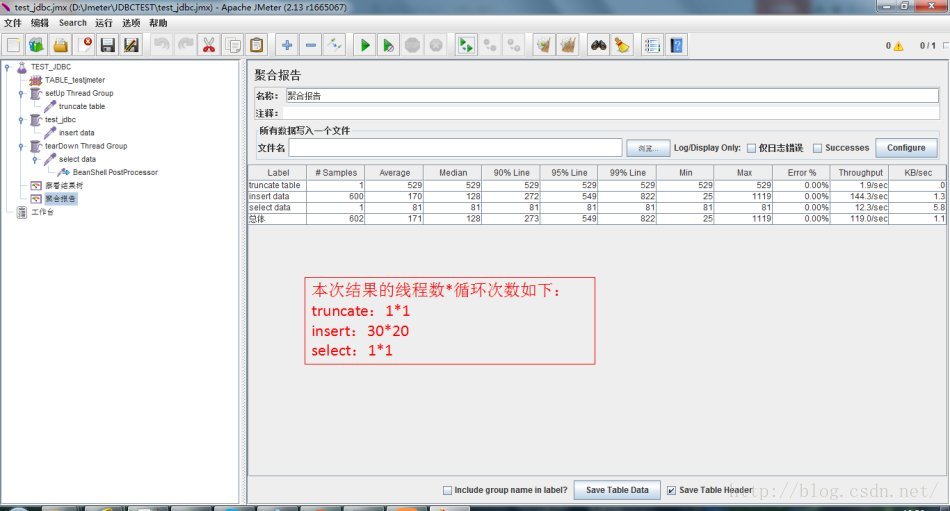
Task: Click the Label column header
Action: pyautogui.click(x=277, y=173)
